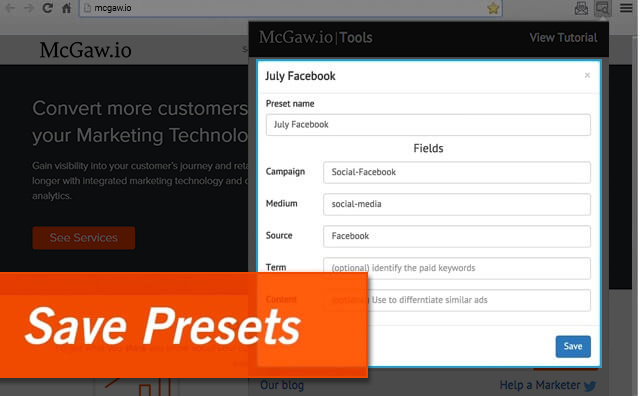
Task: Click the McGaw.io|Tools panel title
Action: tap(316, 38)
